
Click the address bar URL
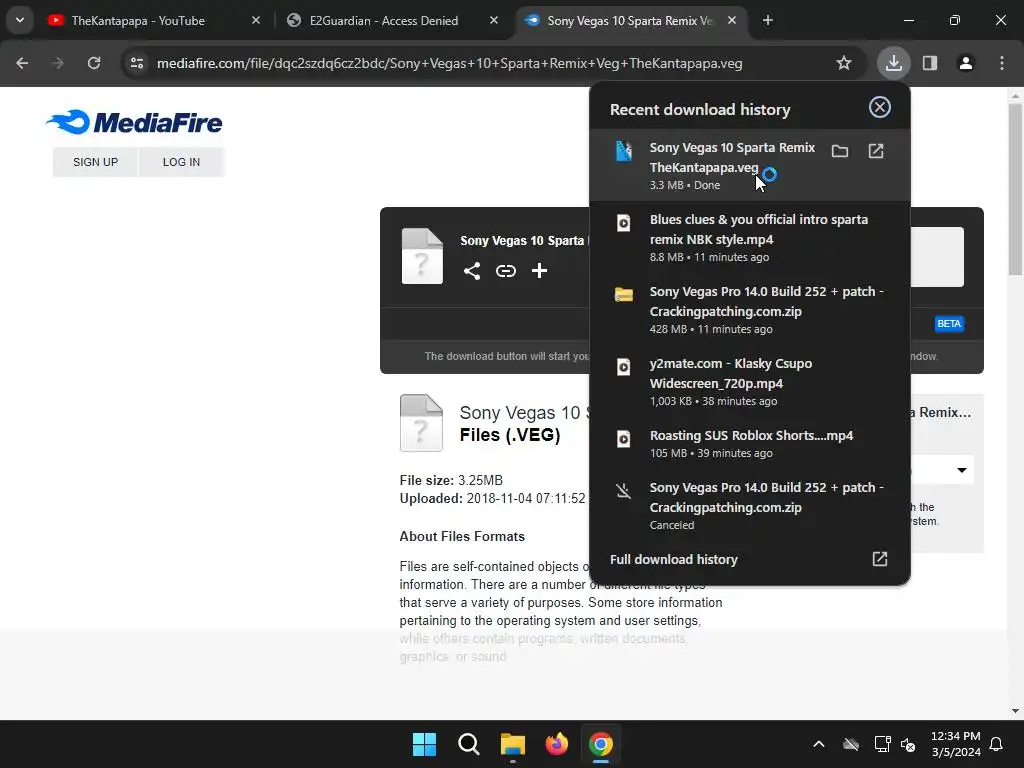tap(449, 63)
